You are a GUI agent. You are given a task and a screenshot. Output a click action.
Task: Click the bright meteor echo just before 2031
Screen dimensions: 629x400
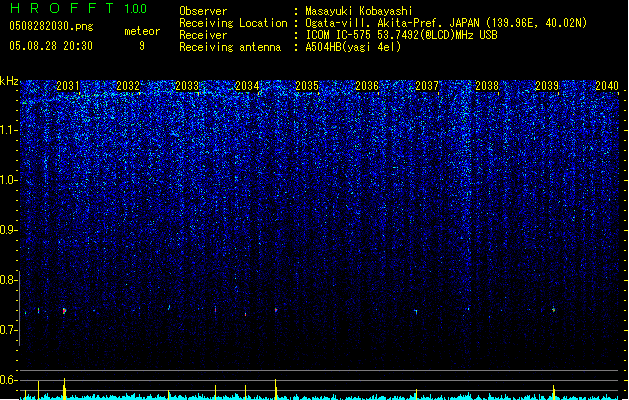64,311
